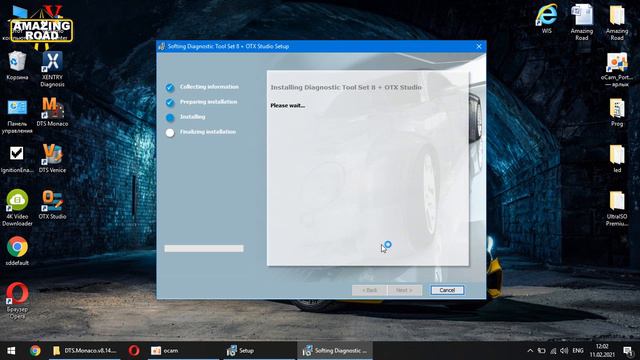This screenshot has height=360, width=640.
Task: Click the disabled Next button
Action: (404, 290)
